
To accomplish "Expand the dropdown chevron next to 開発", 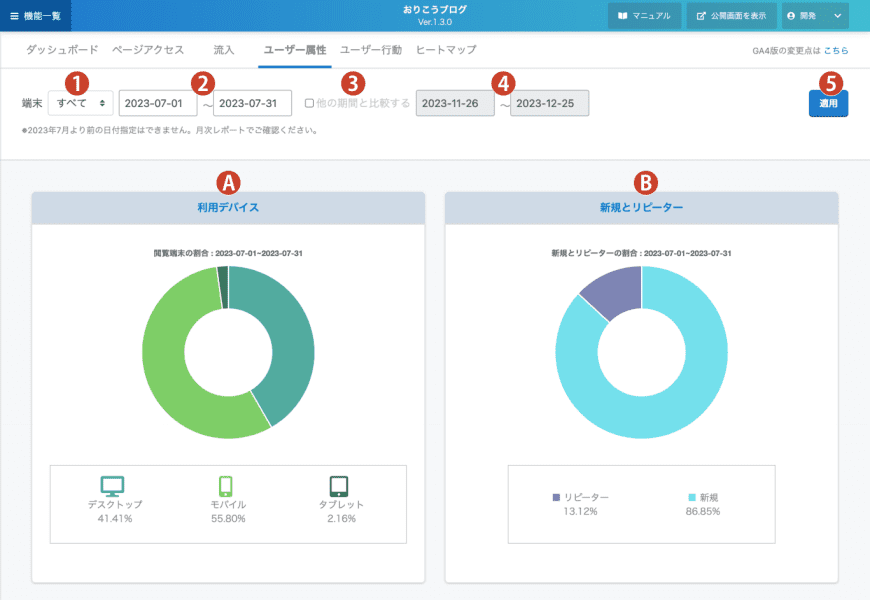I will point(837,16).
